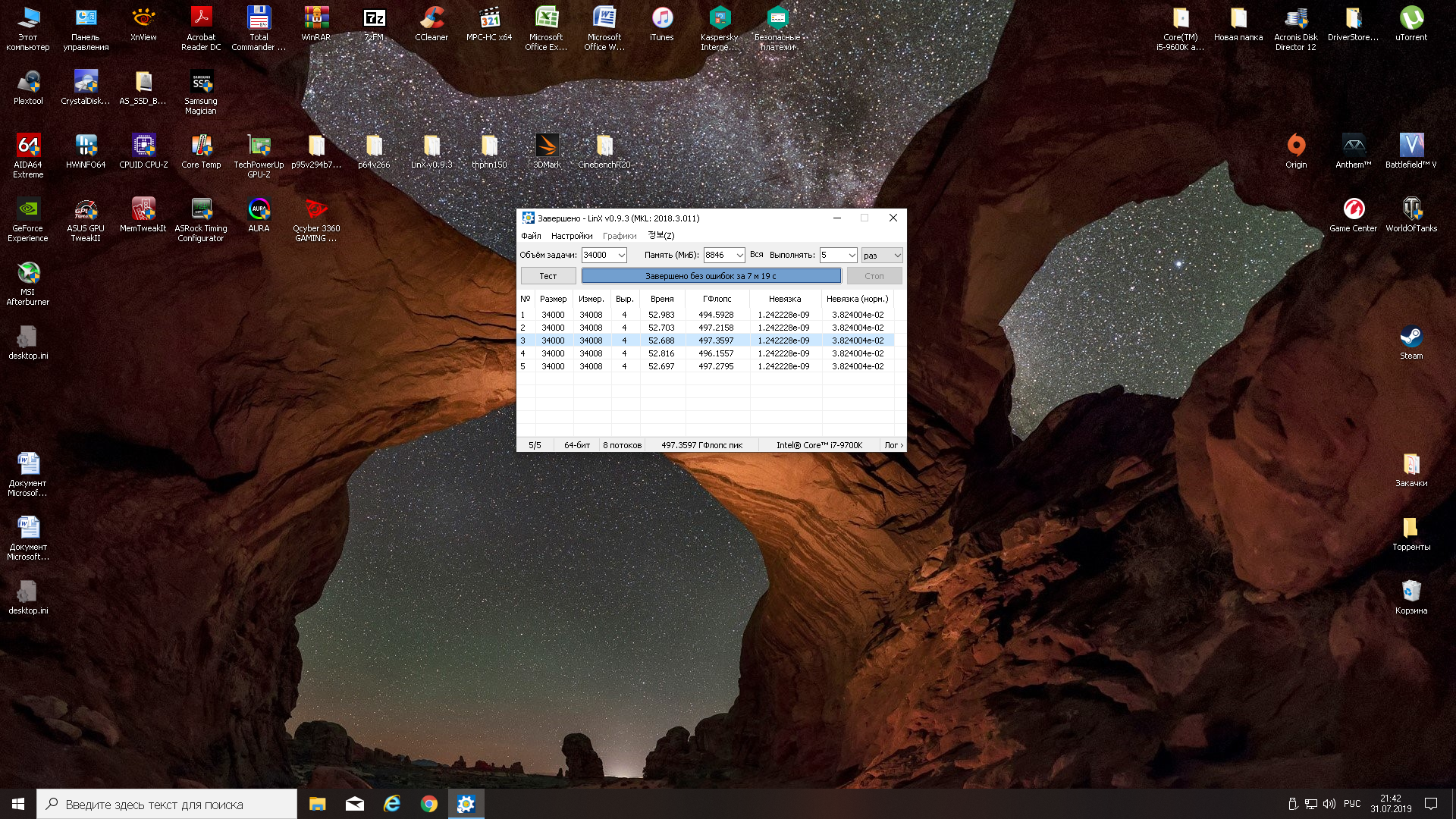Click the Лог expander in the status bar
Image resolution: width=1456 pixels, height=819 pixels.
coord(893,445)
